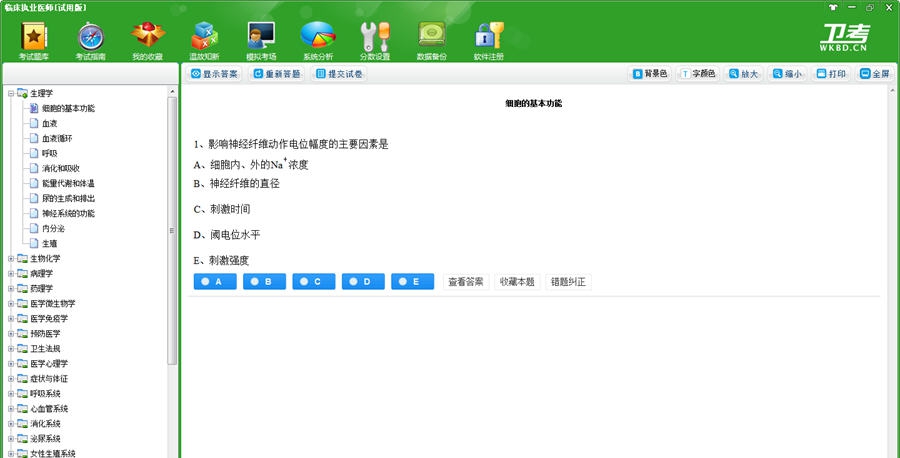Open 背景色 background color picker
The image size is (900, 458).
tap(650, 74)
